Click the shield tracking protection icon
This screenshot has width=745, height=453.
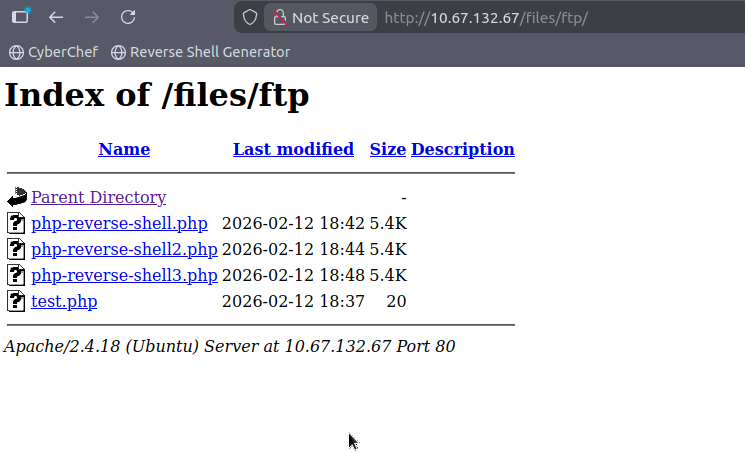(250, 17)
